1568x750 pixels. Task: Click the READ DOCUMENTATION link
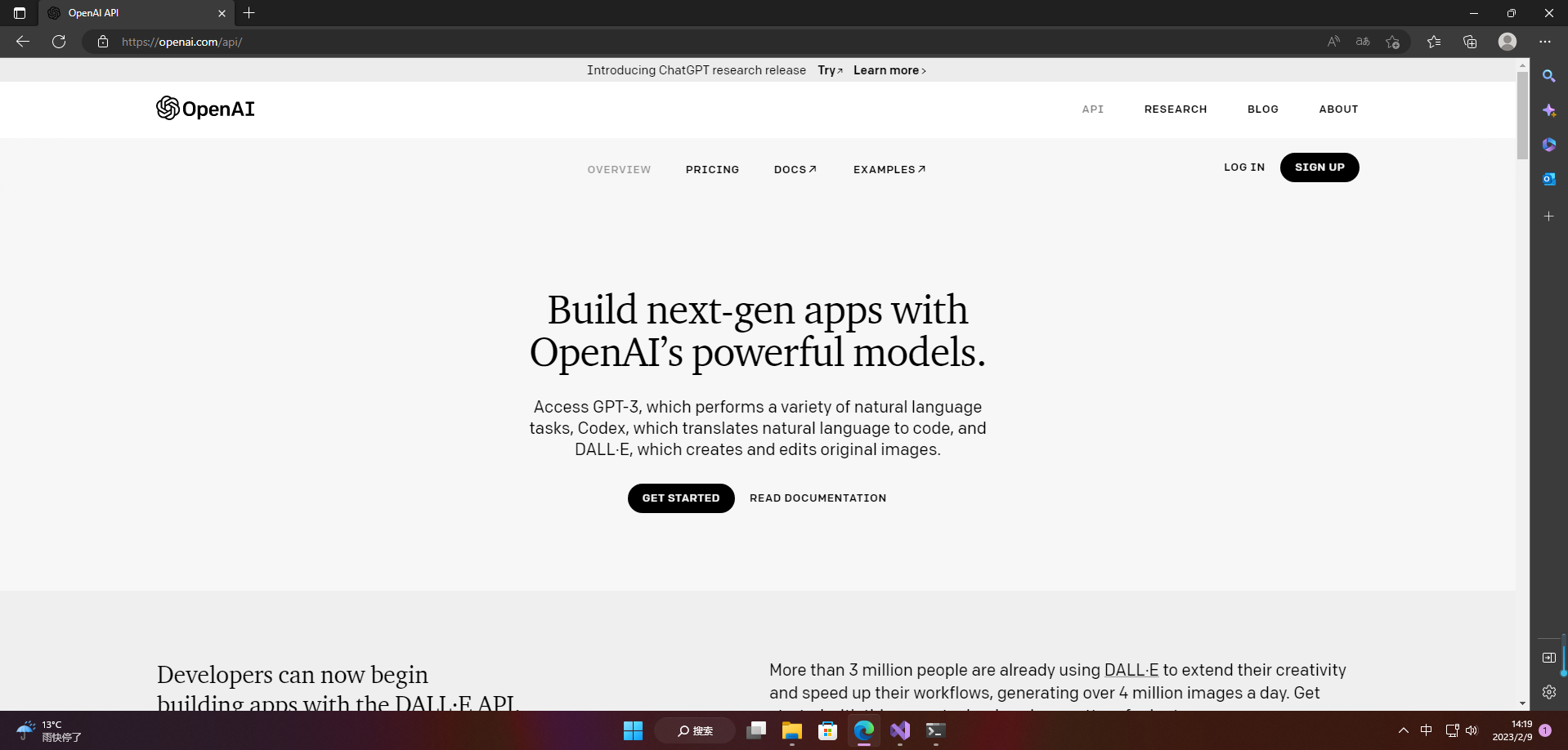[818, 498]
